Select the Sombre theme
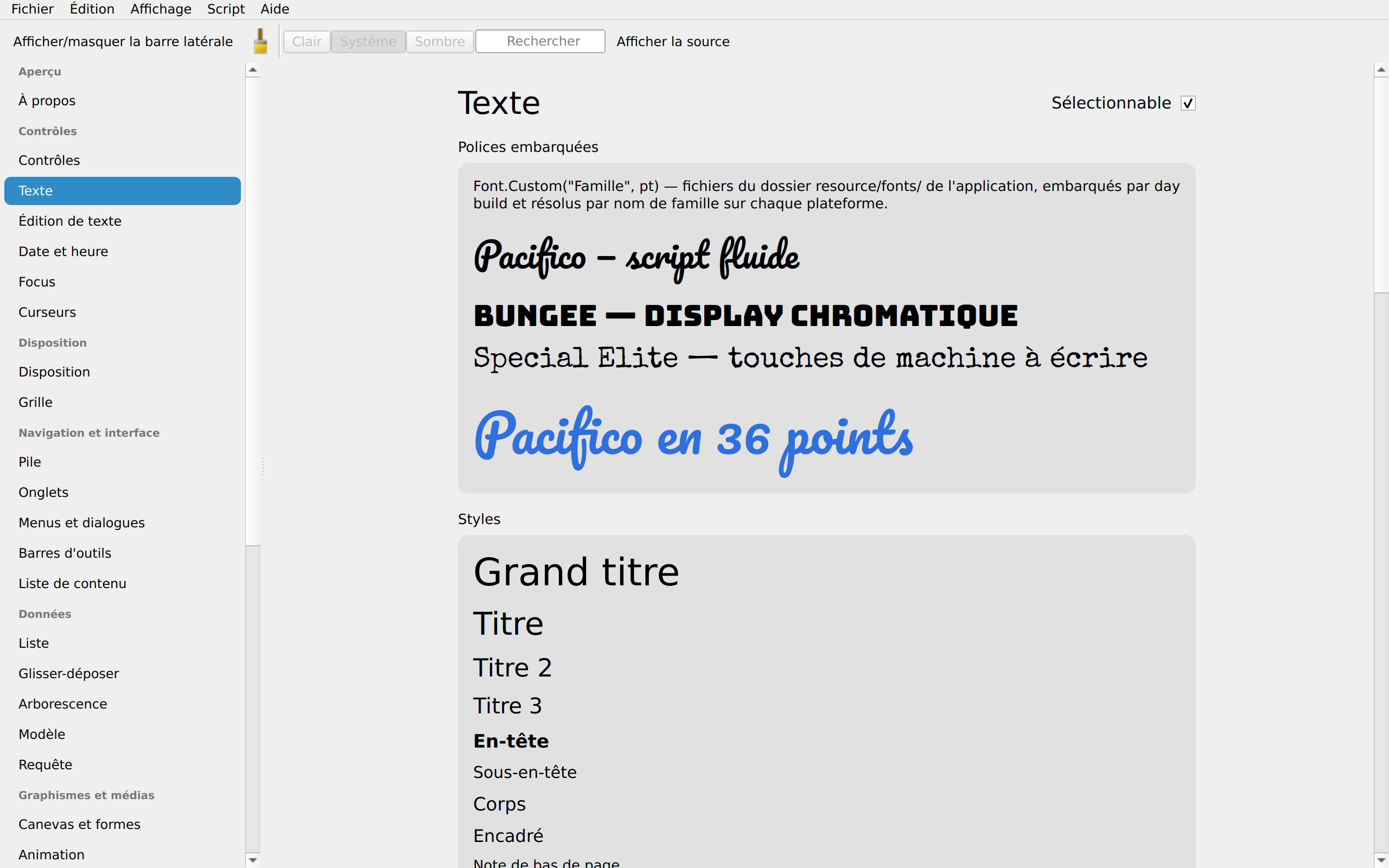The width and height of the screenshot is (1389, 868). pos(439,41)
